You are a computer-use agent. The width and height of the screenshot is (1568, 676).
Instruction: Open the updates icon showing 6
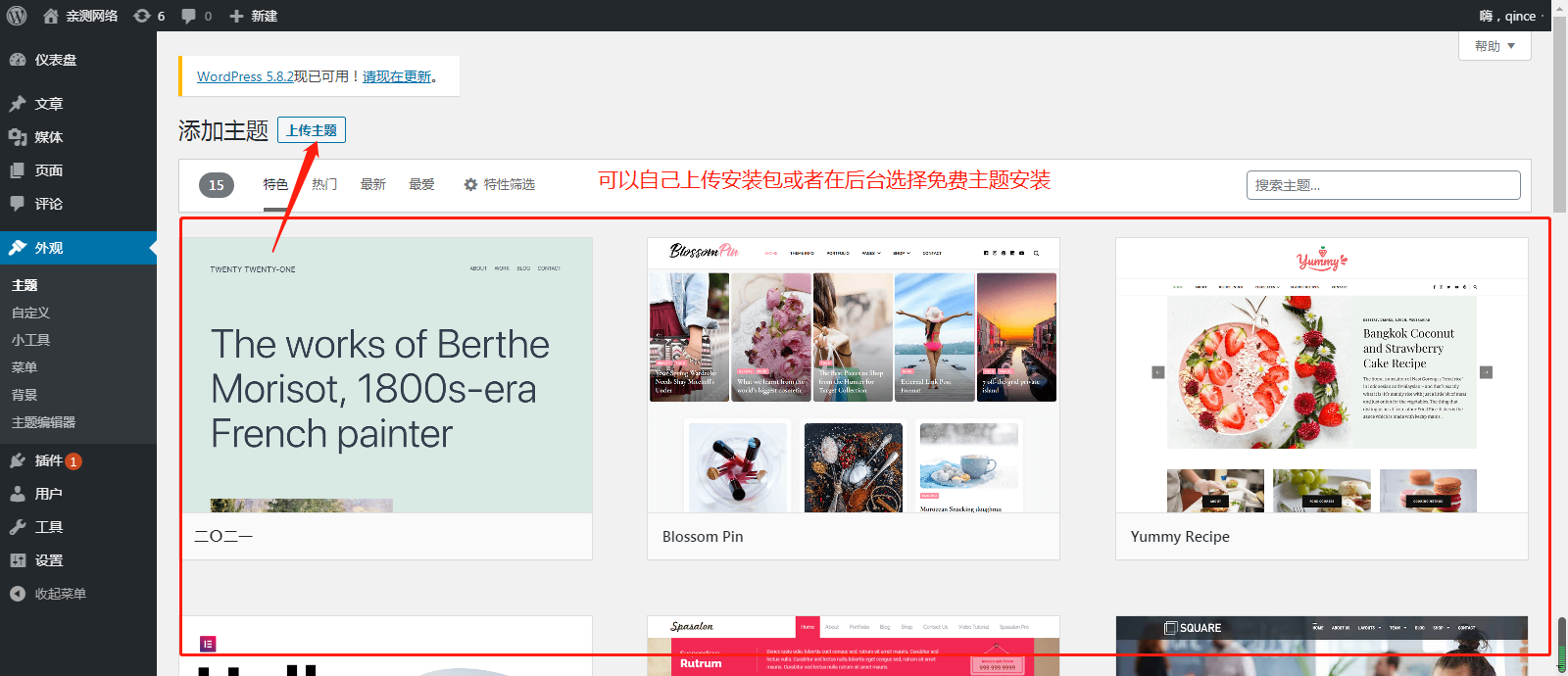pyautogui.click(x=142, y=16)
